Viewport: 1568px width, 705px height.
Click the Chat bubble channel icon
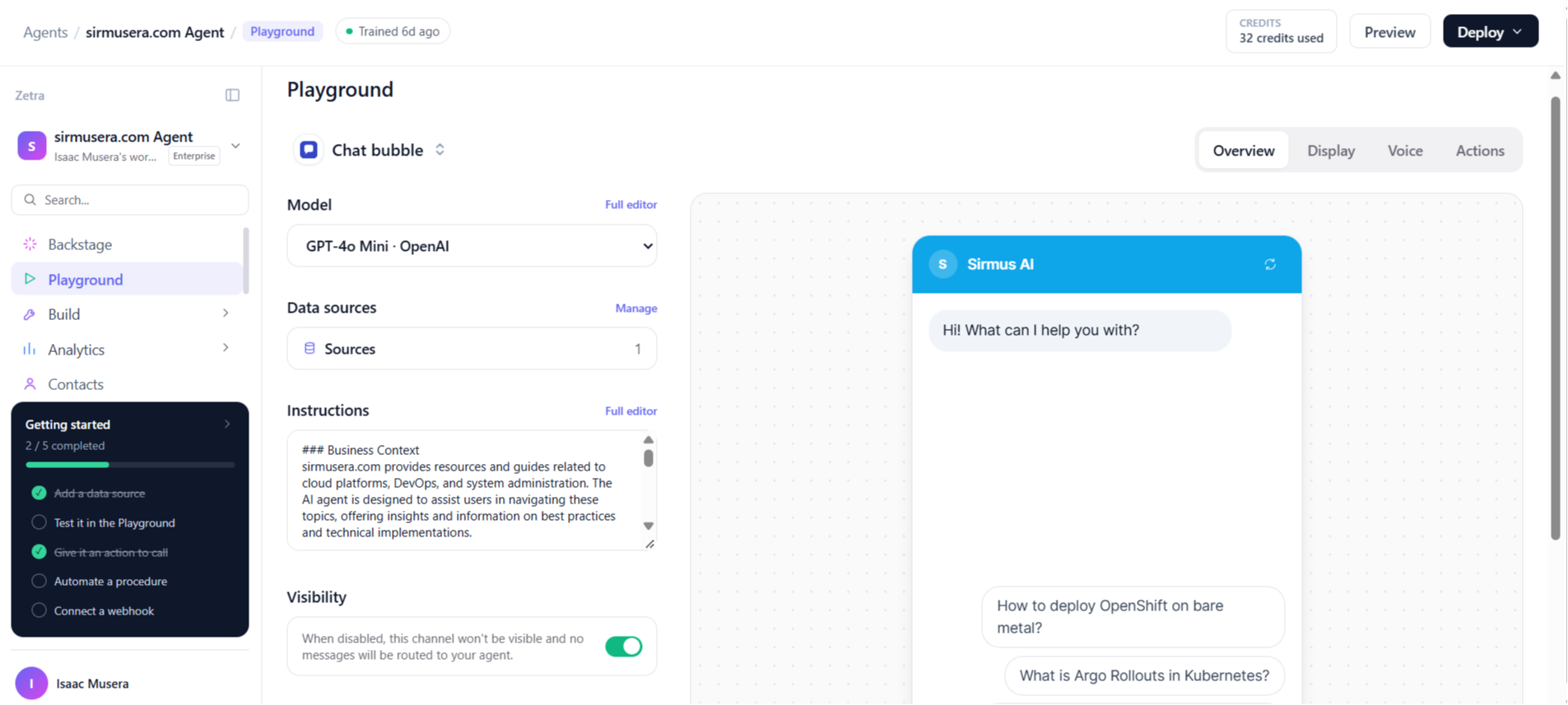pos(309,150)
